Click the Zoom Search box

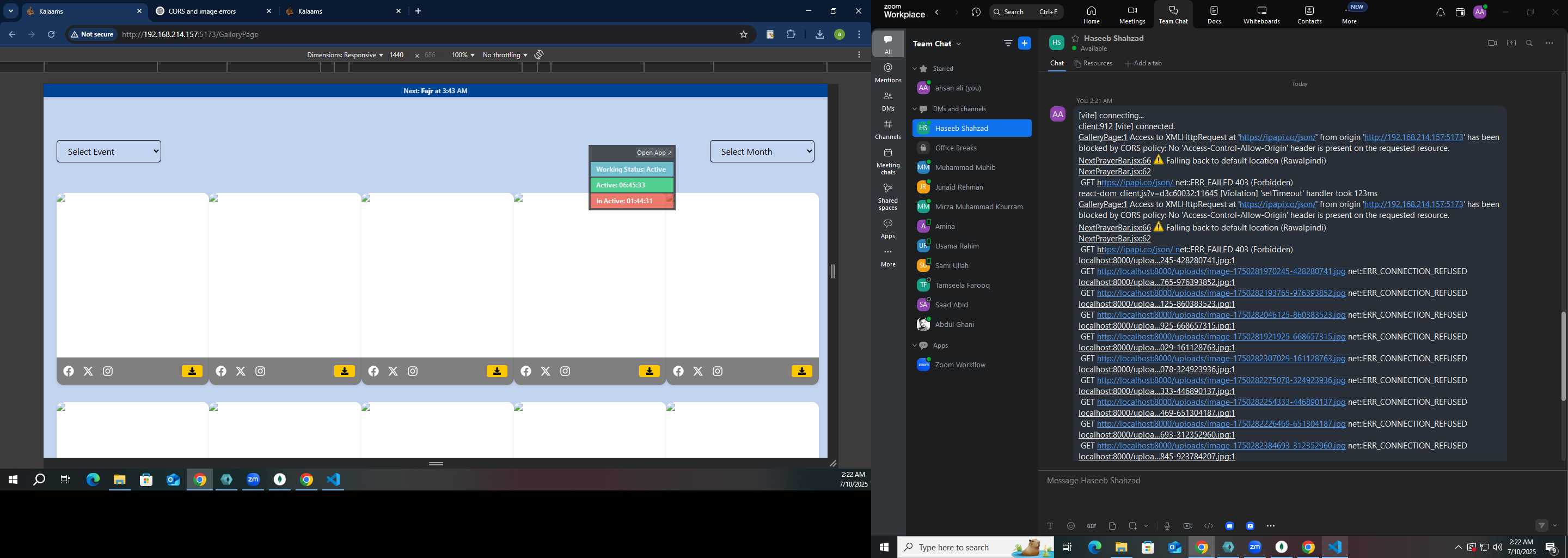pyautogui.click(x=1026, y=12)
